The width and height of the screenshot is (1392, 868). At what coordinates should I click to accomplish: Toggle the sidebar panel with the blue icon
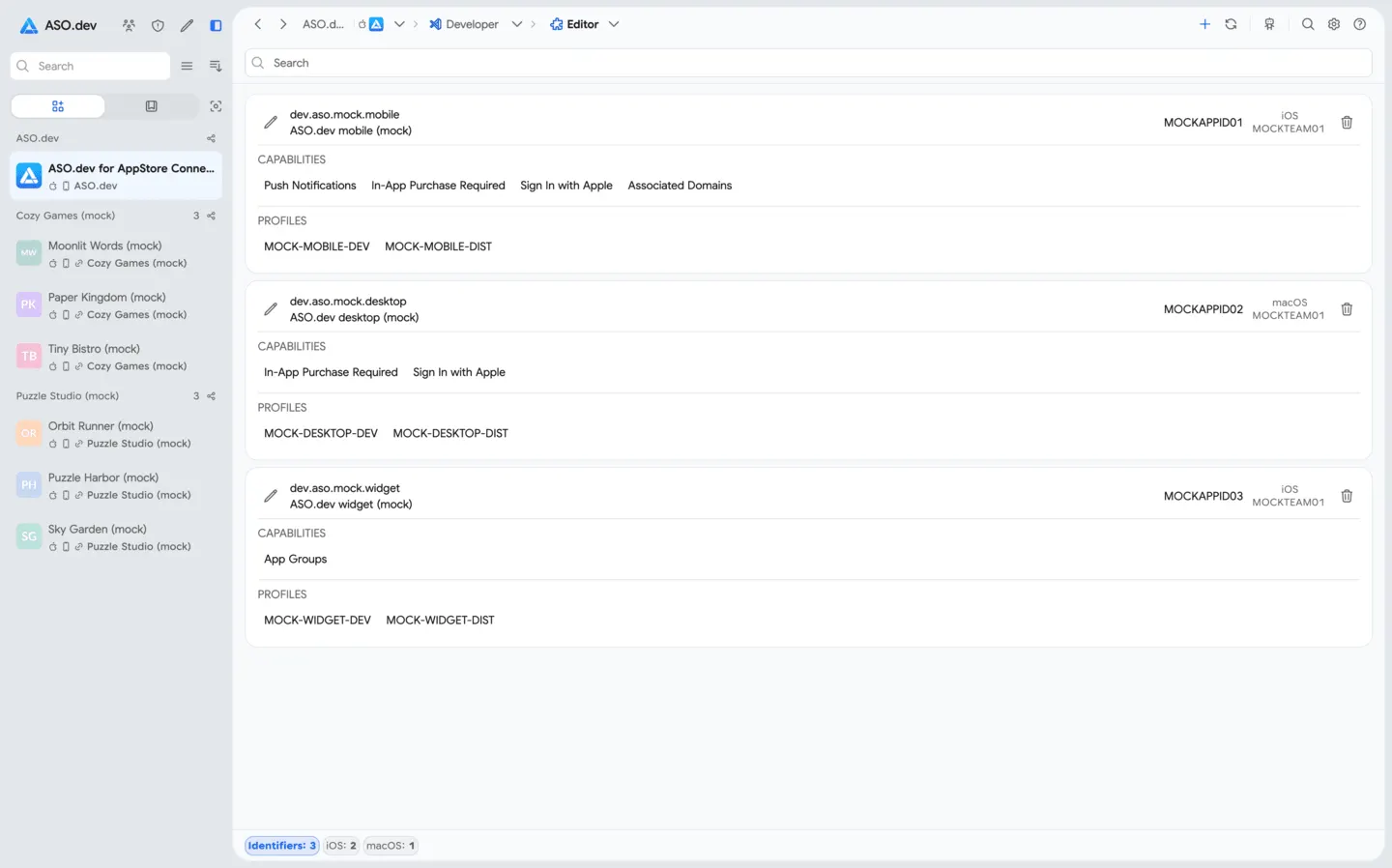click(x=216, y=25)
